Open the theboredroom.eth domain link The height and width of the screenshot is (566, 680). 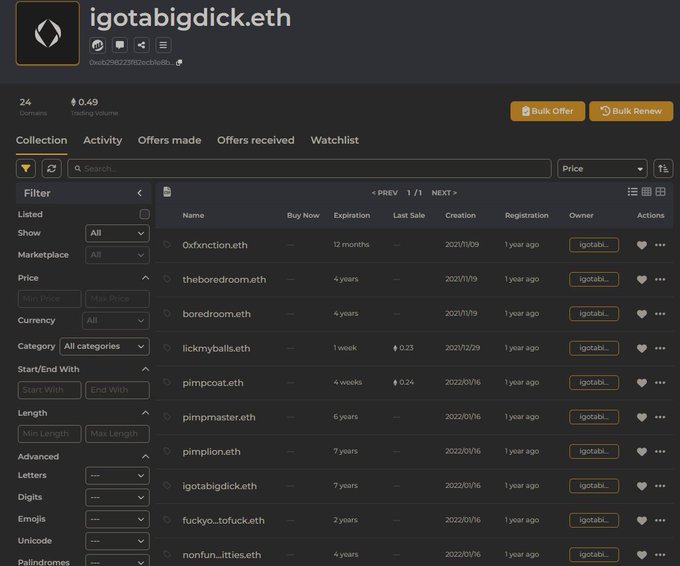(224, 280)
